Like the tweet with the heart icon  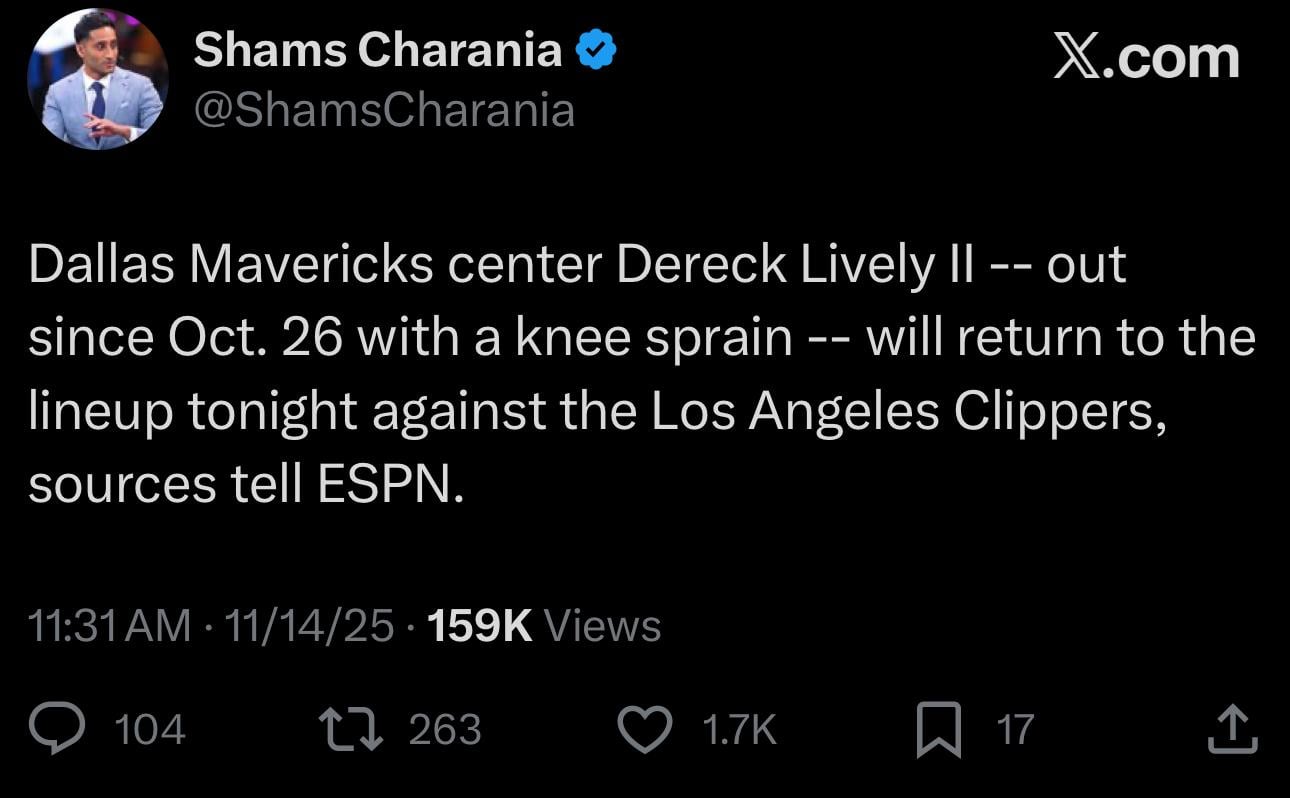(645, 729)
